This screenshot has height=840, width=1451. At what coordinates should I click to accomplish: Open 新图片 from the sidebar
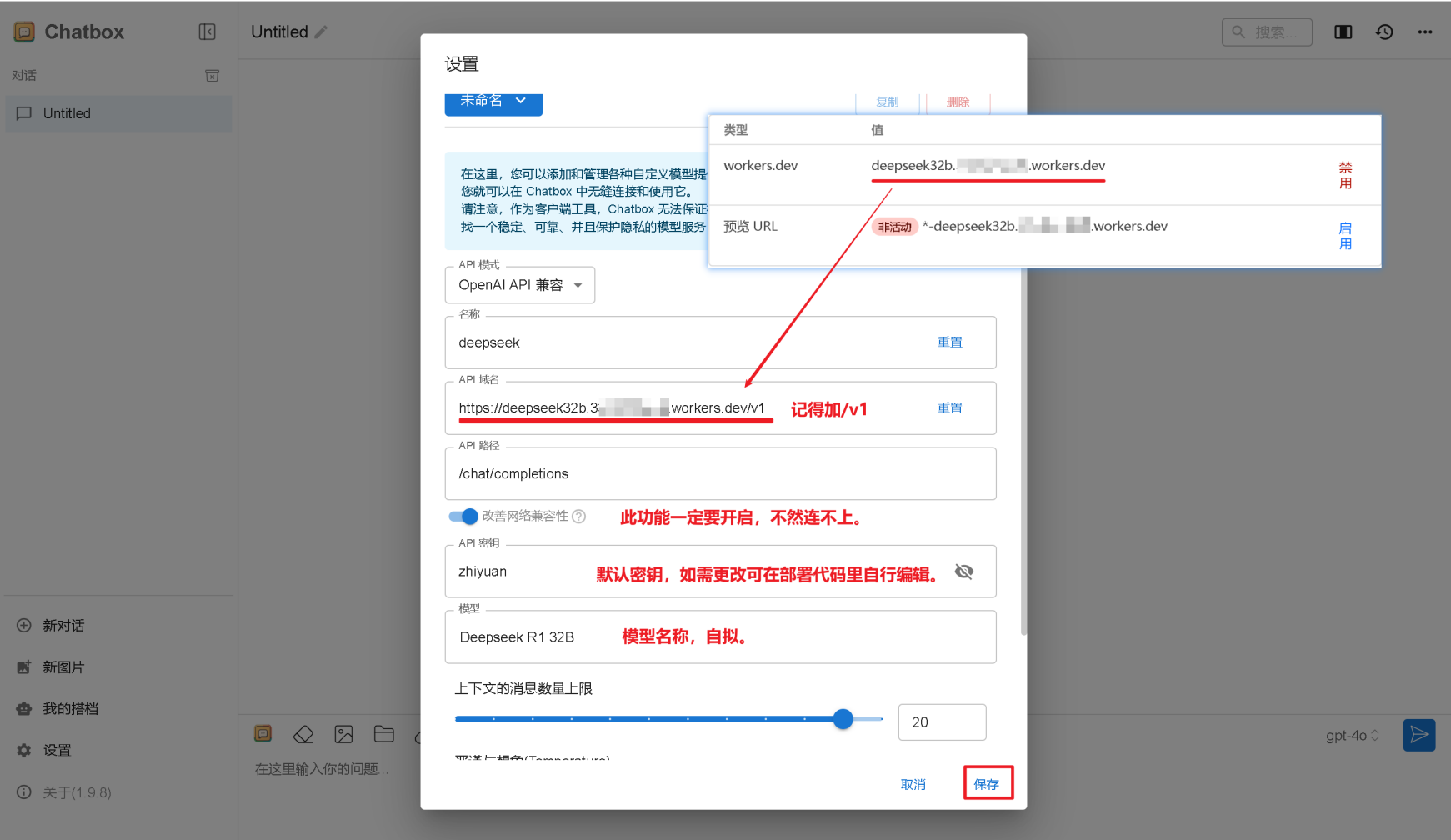coord(63,667)
